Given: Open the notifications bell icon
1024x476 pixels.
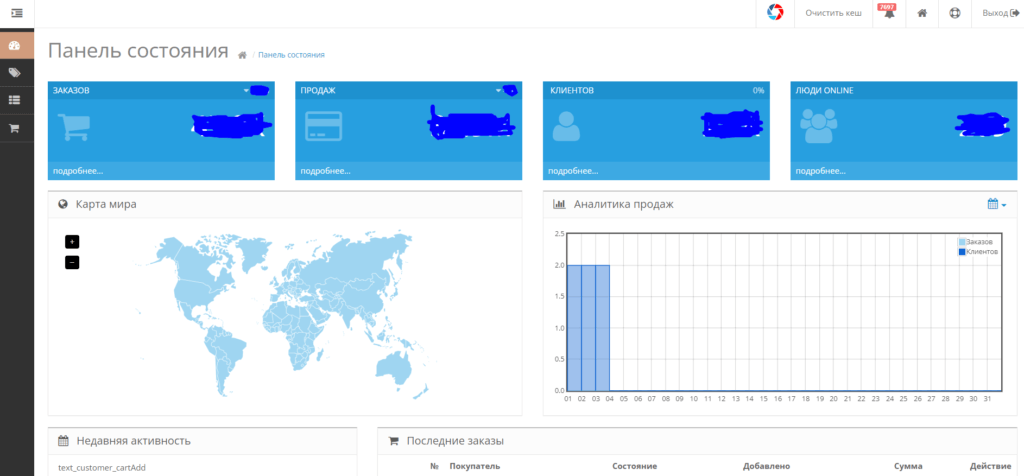Looking at the screenshot, I should pyautogui.click(x=888, y=12).
